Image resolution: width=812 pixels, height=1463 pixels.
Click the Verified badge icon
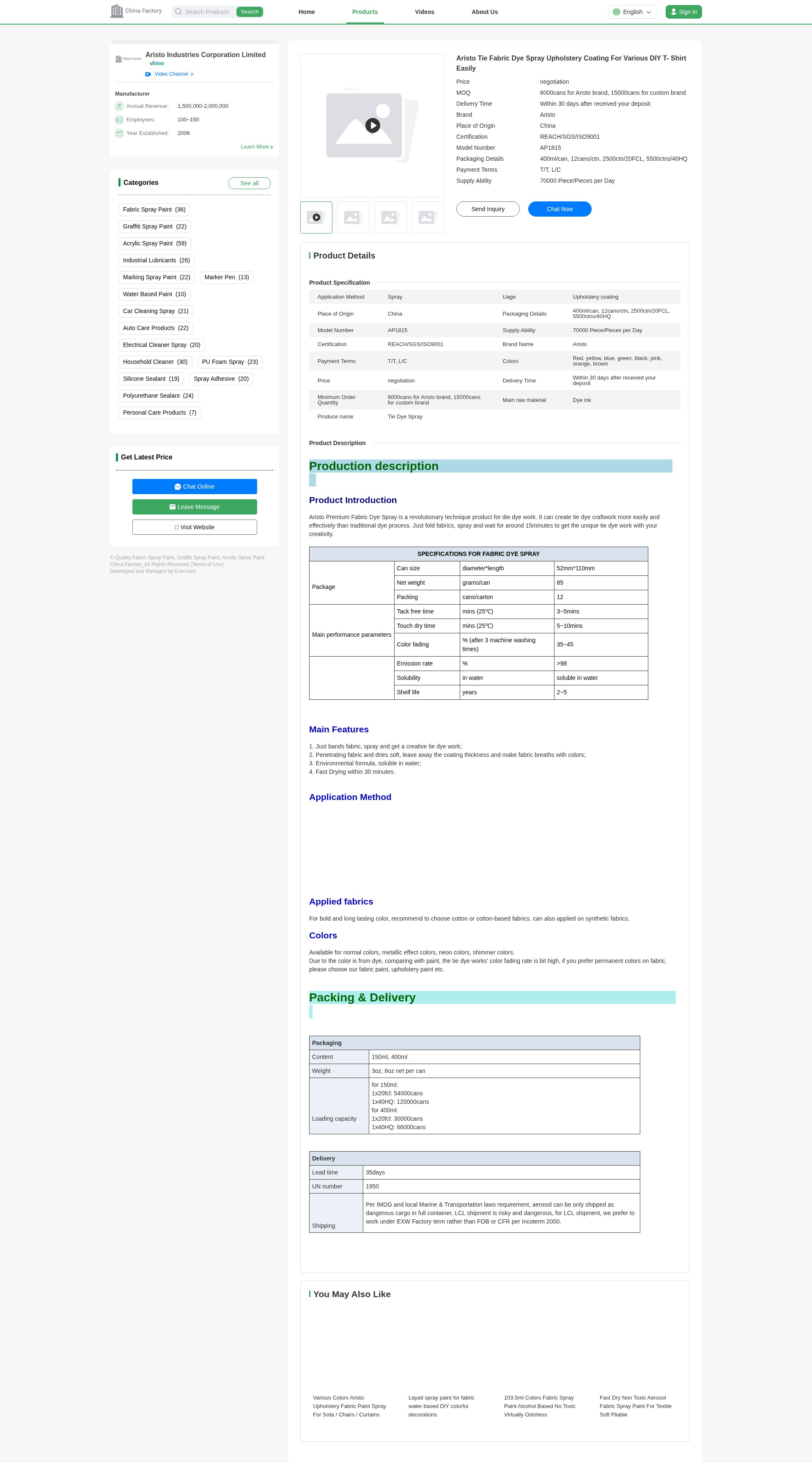click(157, 63)
